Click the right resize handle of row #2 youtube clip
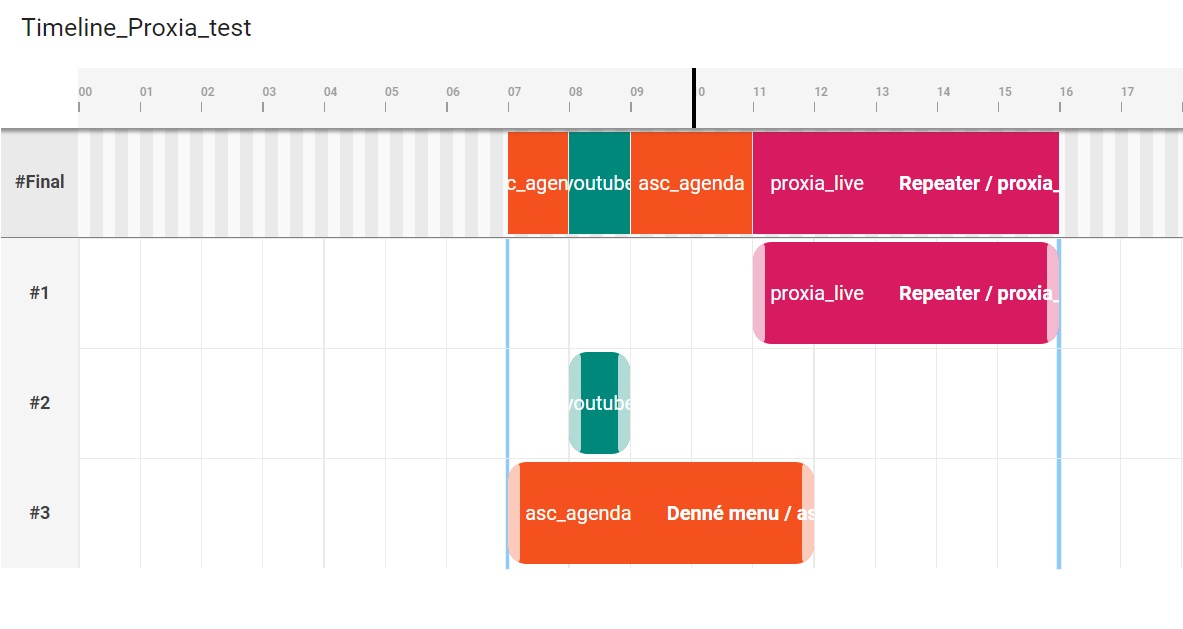Screen dimensions: 1183x629 pyautogui.click(x=624, y=403)
